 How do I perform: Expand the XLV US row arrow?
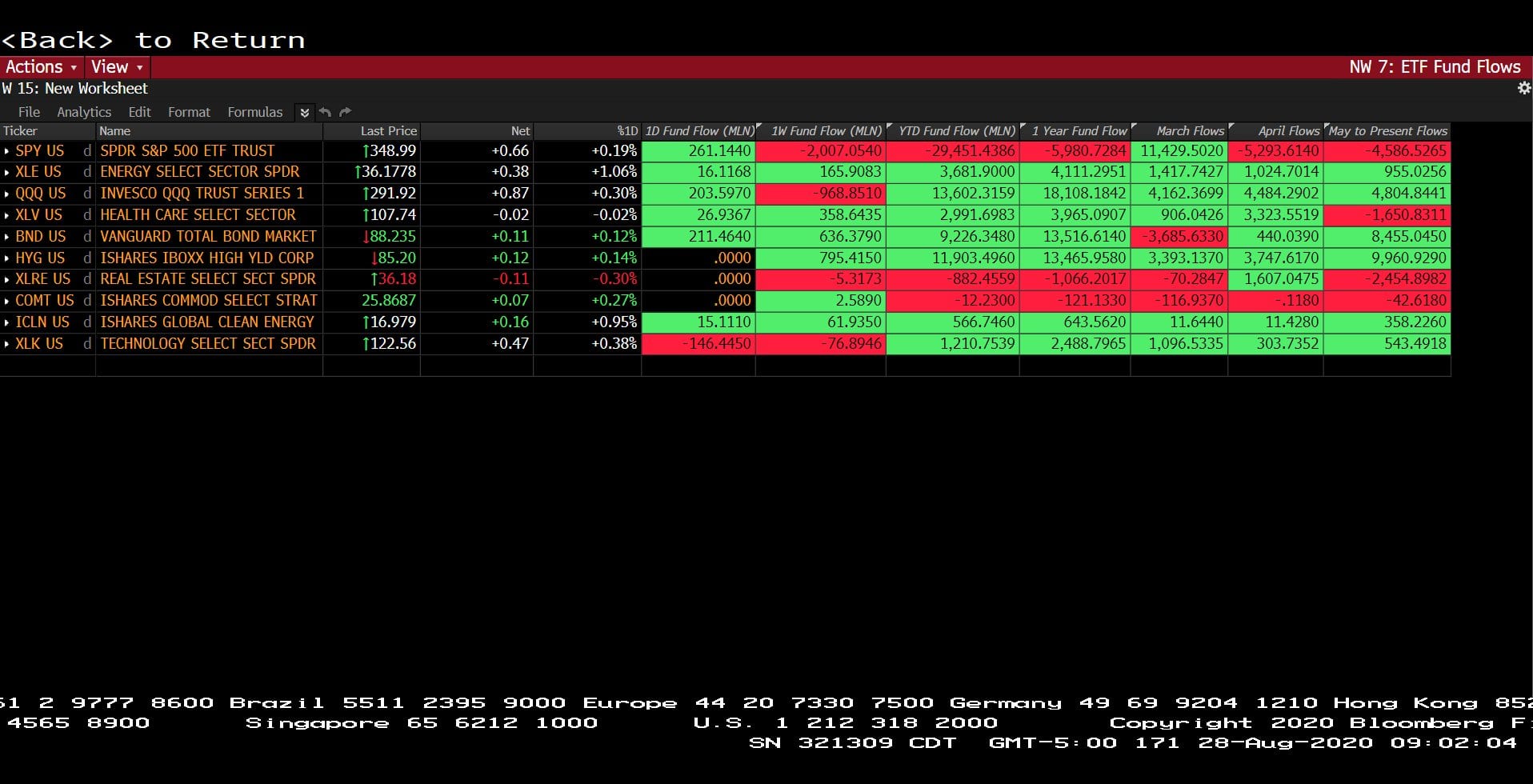tap(7, 215)
